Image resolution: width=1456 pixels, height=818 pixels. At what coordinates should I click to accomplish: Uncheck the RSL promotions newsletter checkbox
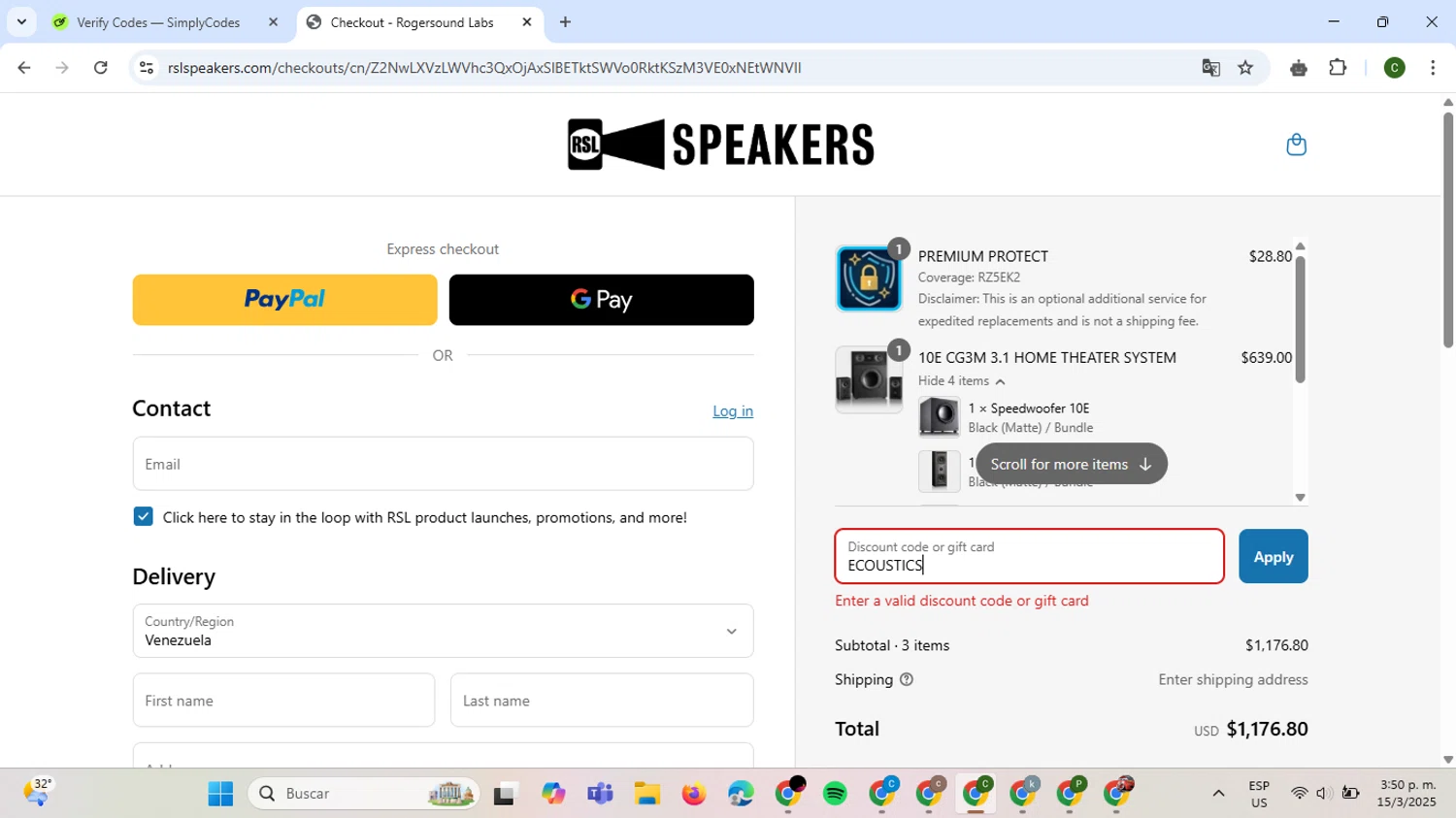(x=143, y=516)
